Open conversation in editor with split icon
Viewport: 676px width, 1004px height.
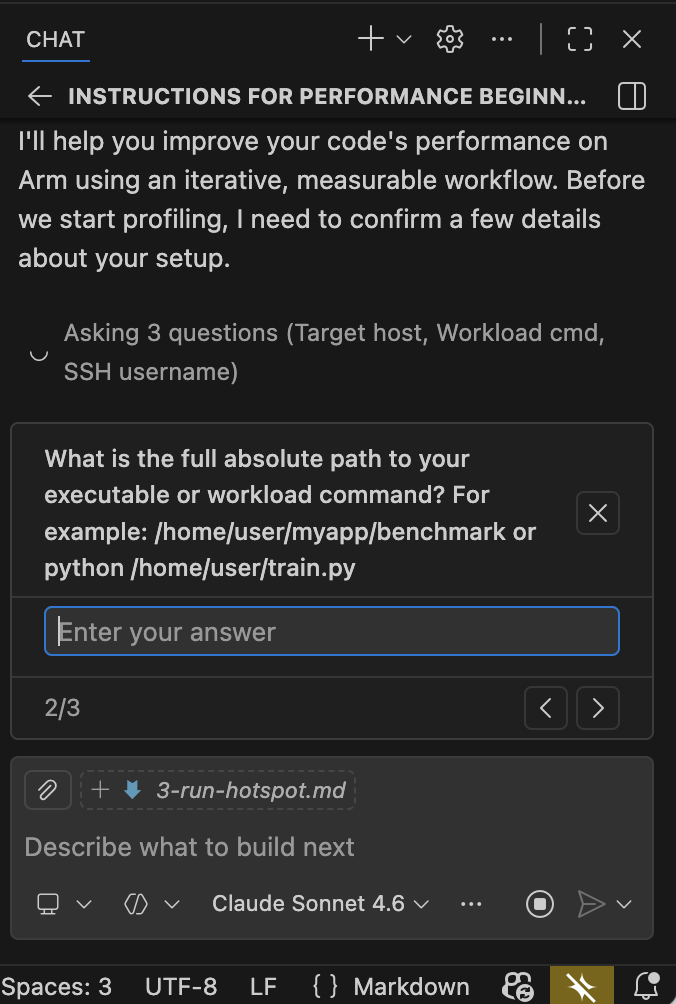tap(631, 96)
